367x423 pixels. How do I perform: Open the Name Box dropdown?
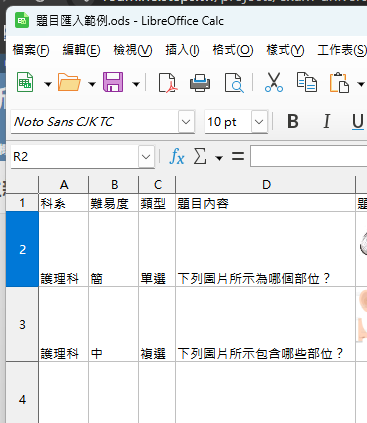(x=146, y=157)
